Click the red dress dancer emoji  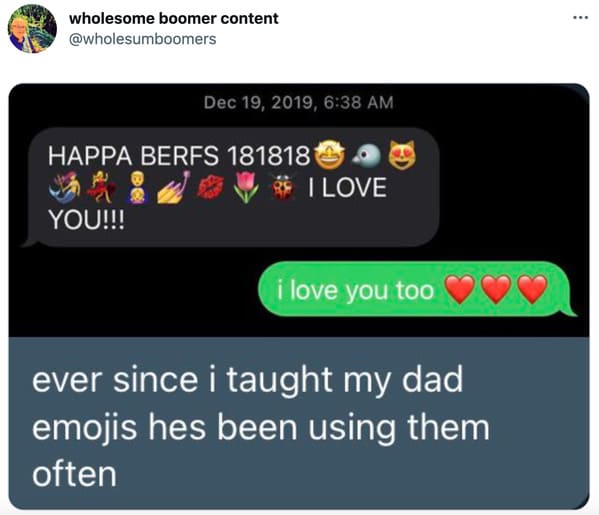[x=101, y=187]
